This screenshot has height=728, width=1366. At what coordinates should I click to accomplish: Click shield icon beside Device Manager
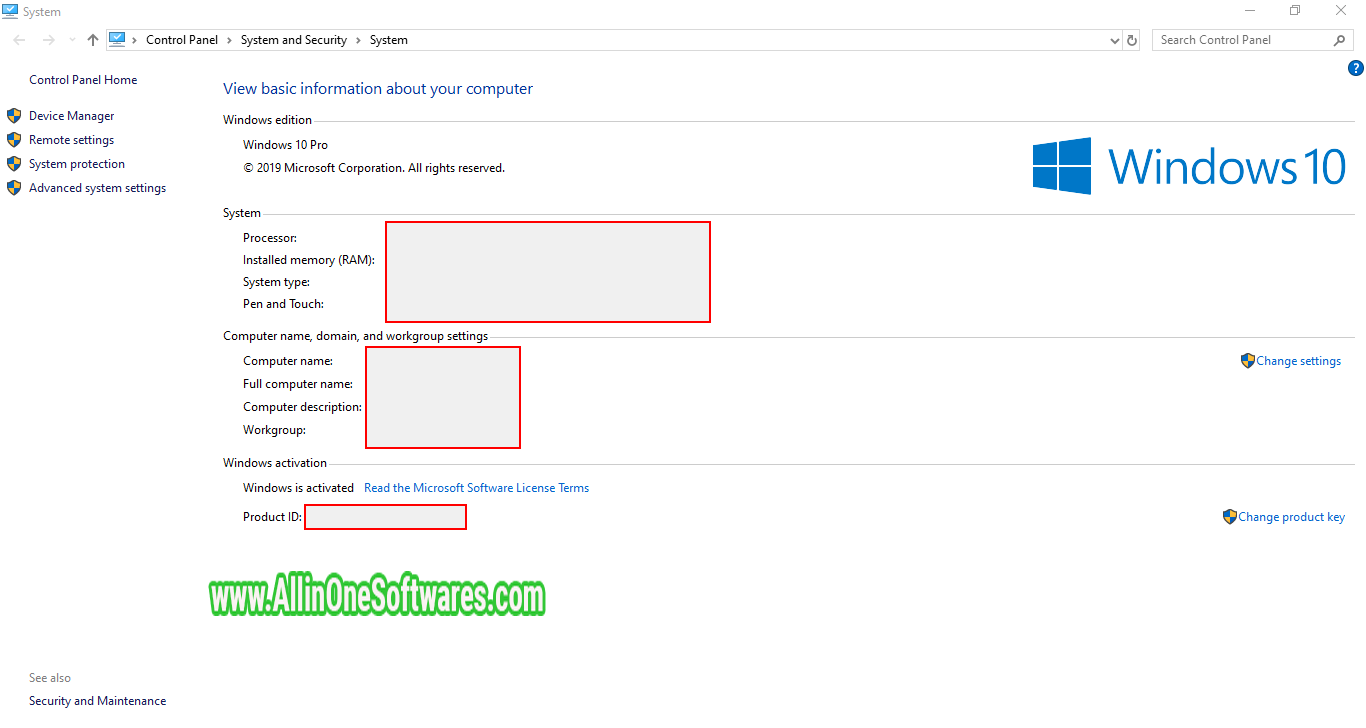click(x=14, y=116)
